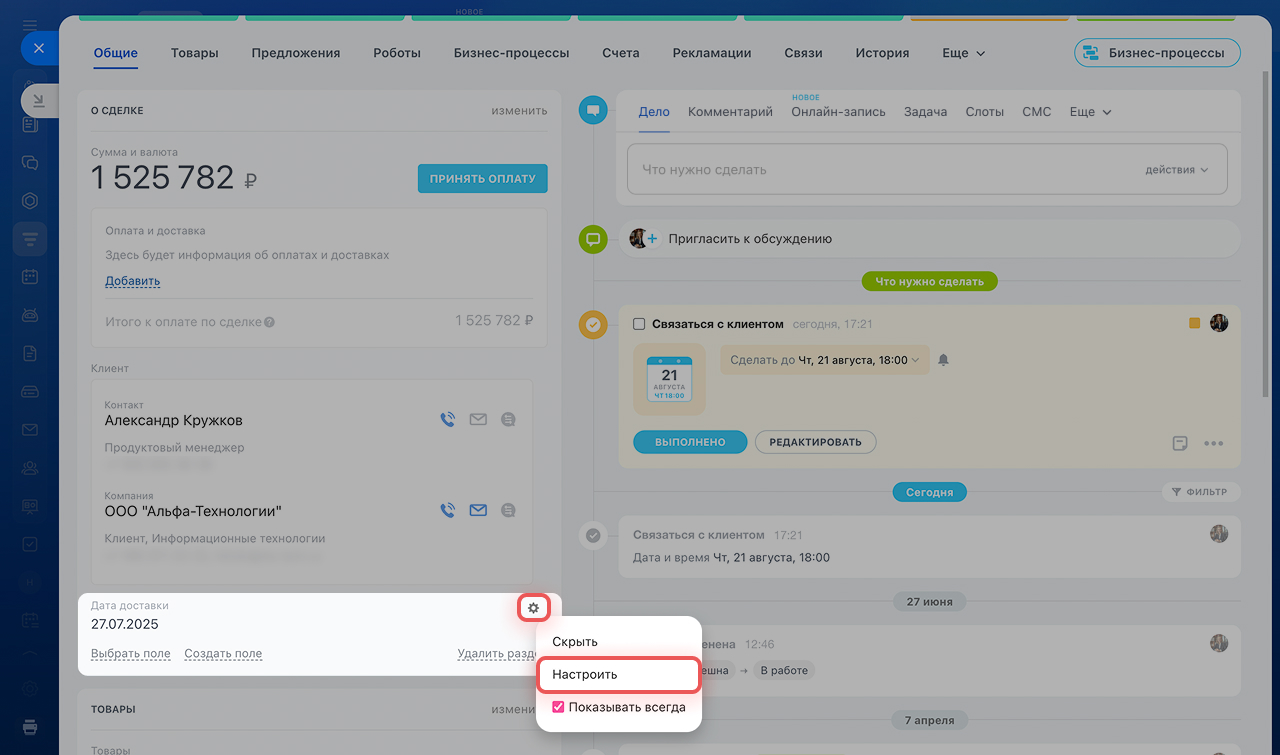Click the help question mark near Итого к оплате
Viewport: 1280px width, 755px height.
click(269, 322)
